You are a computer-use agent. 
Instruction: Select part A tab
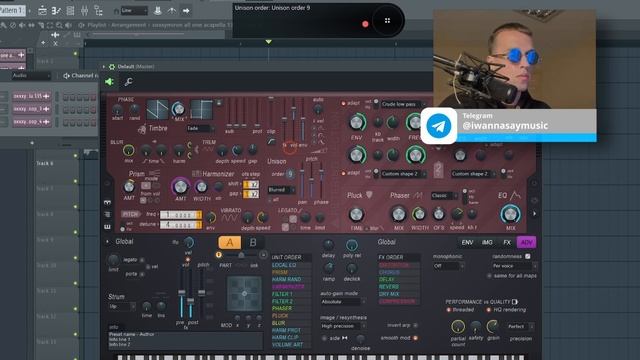(x=230, y=242)
